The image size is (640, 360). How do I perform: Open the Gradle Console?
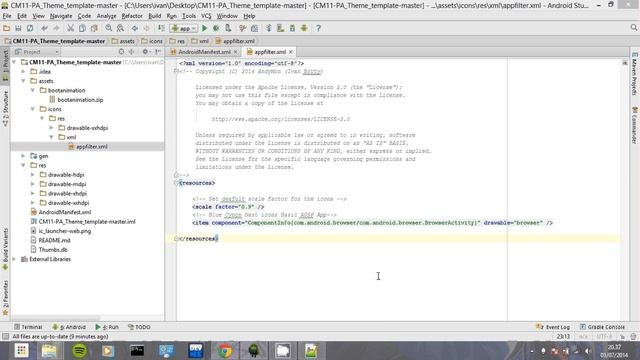(602, 327)
